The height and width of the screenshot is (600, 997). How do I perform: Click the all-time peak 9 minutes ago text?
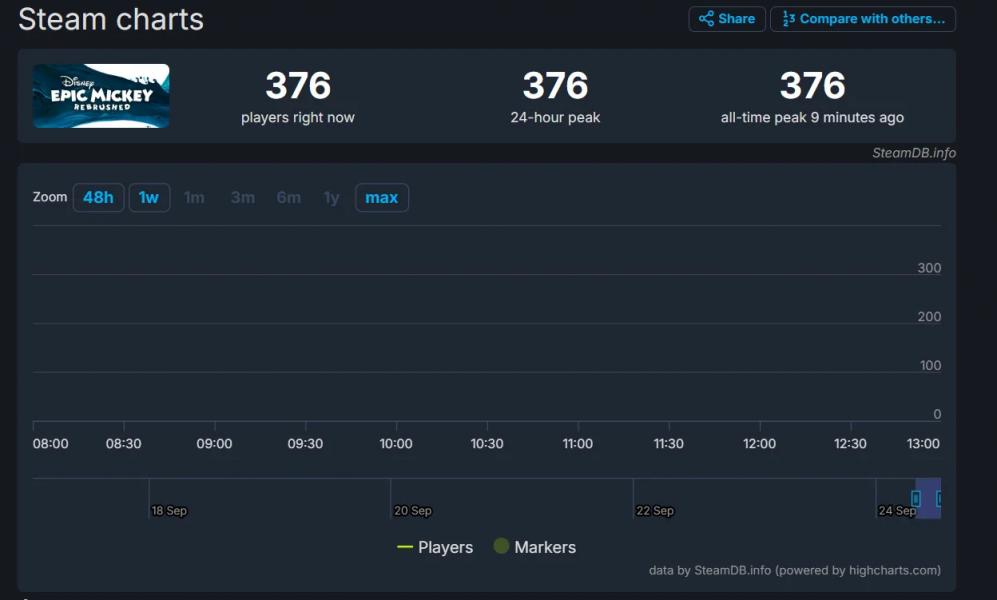812,118
